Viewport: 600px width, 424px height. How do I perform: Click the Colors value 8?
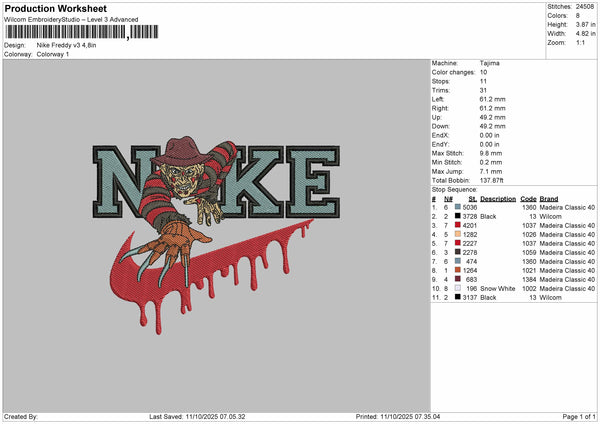click(x=578, y=16)
